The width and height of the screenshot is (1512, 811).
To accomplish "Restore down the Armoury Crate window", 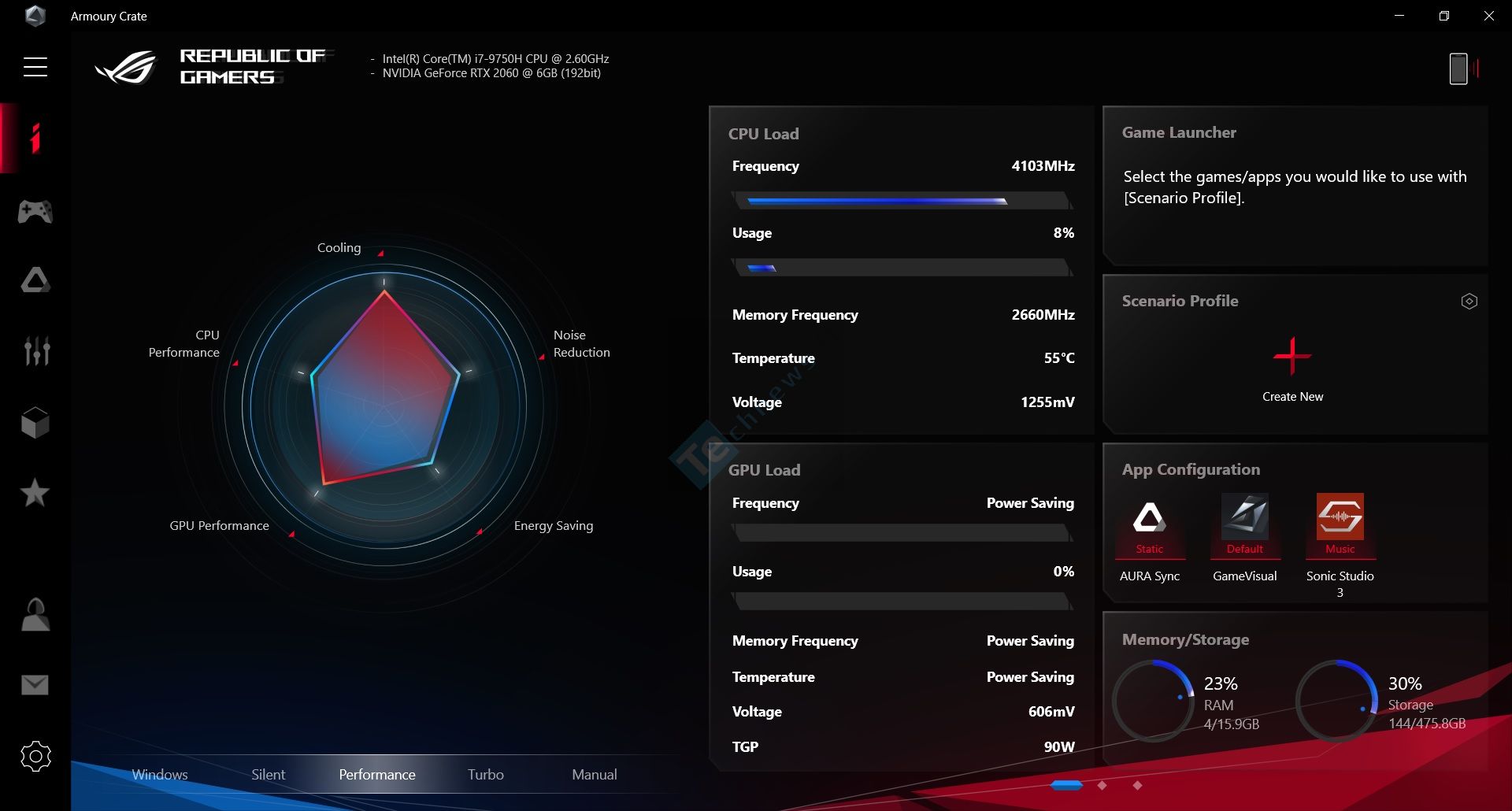I will click(x=1443, y=16).
